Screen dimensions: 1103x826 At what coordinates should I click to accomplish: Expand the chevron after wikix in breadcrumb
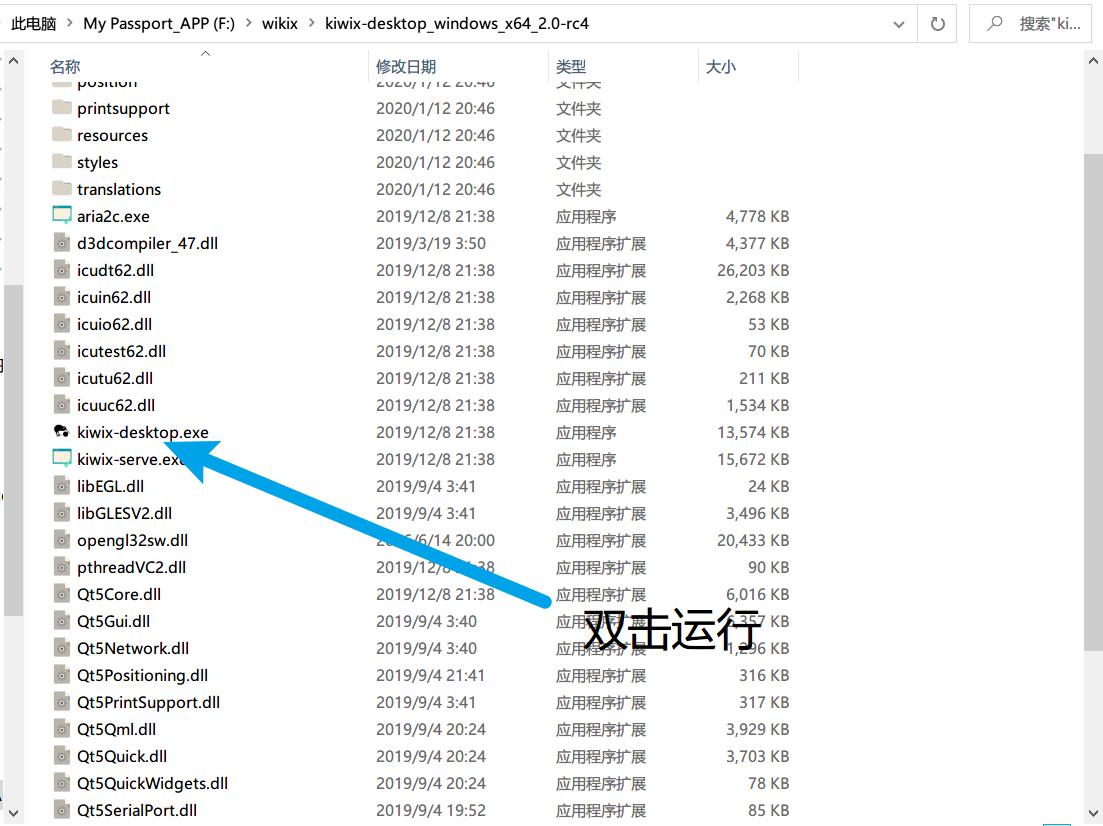coord(311,23)
